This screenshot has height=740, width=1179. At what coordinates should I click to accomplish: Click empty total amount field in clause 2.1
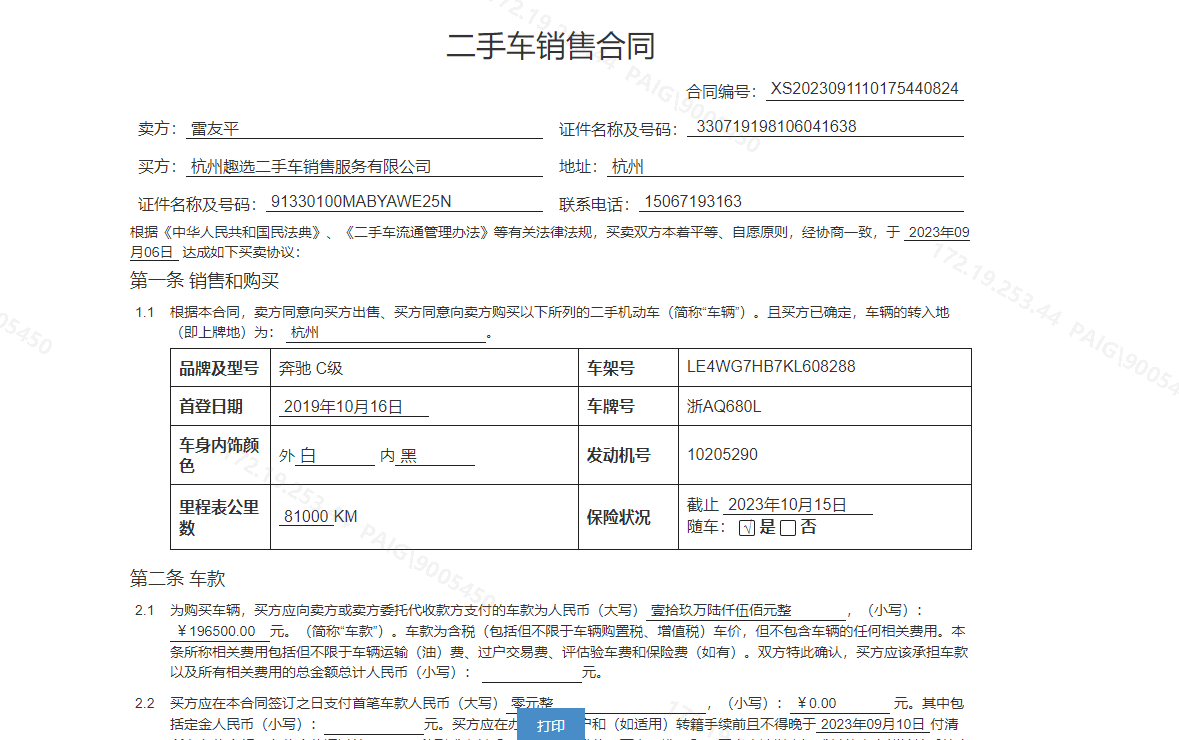pyautogui.click(x=532, y=673)
